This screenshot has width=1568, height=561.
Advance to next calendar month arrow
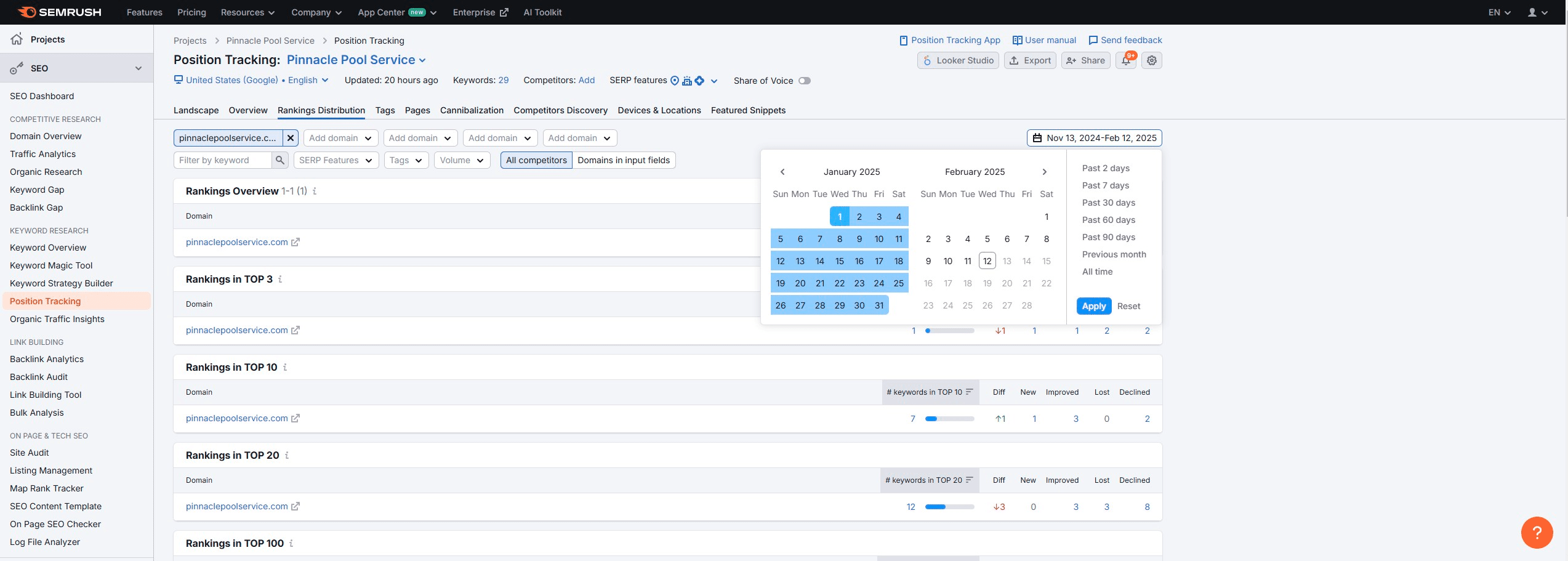[x=1045, y=172]
